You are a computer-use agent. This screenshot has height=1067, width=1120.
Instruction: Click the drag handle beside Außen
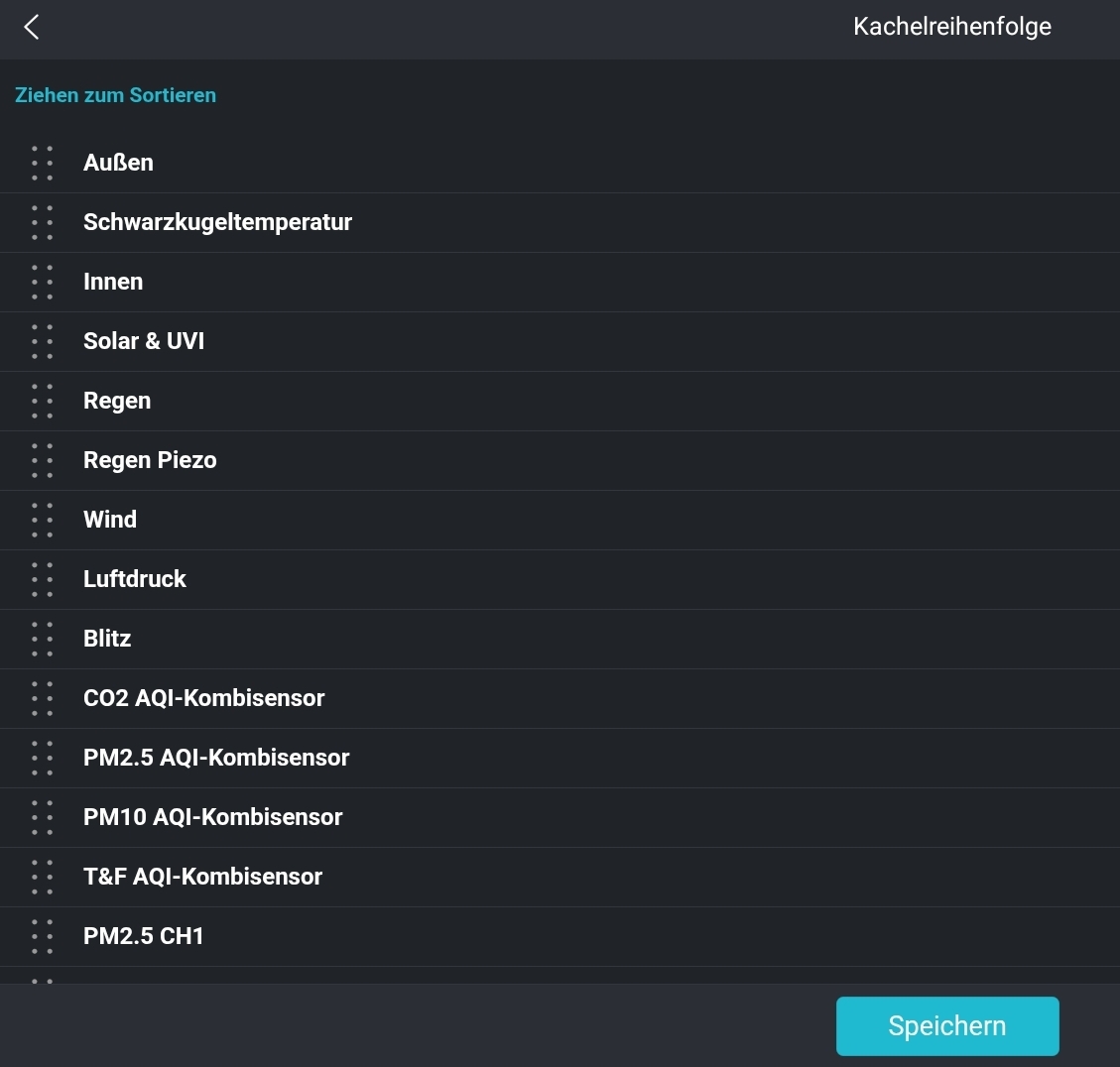pyautogui.click(x=42, y=163)
